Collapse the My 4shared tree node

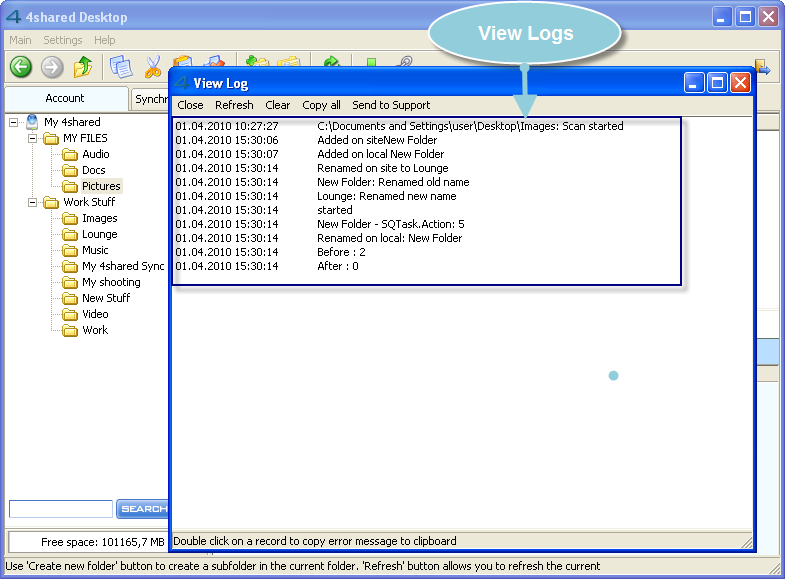tap(14, 122)
